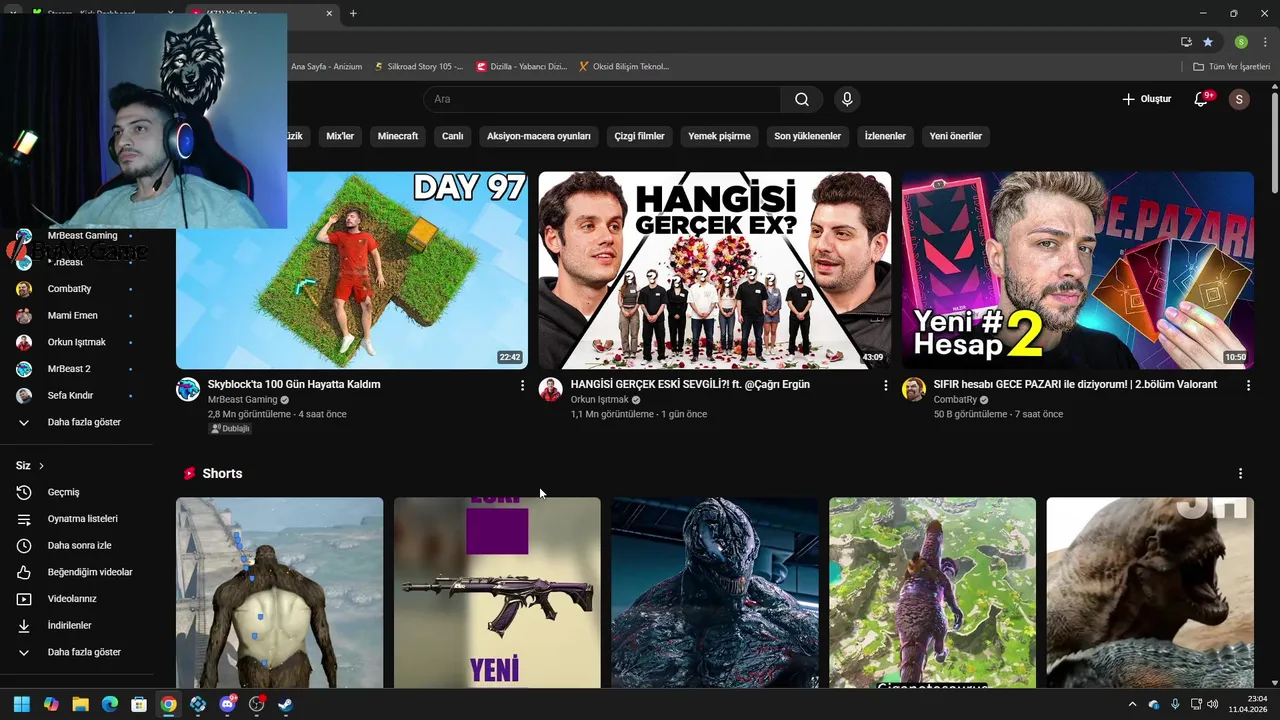Select the Çizgi filmler chip

[x=639, y=136]
